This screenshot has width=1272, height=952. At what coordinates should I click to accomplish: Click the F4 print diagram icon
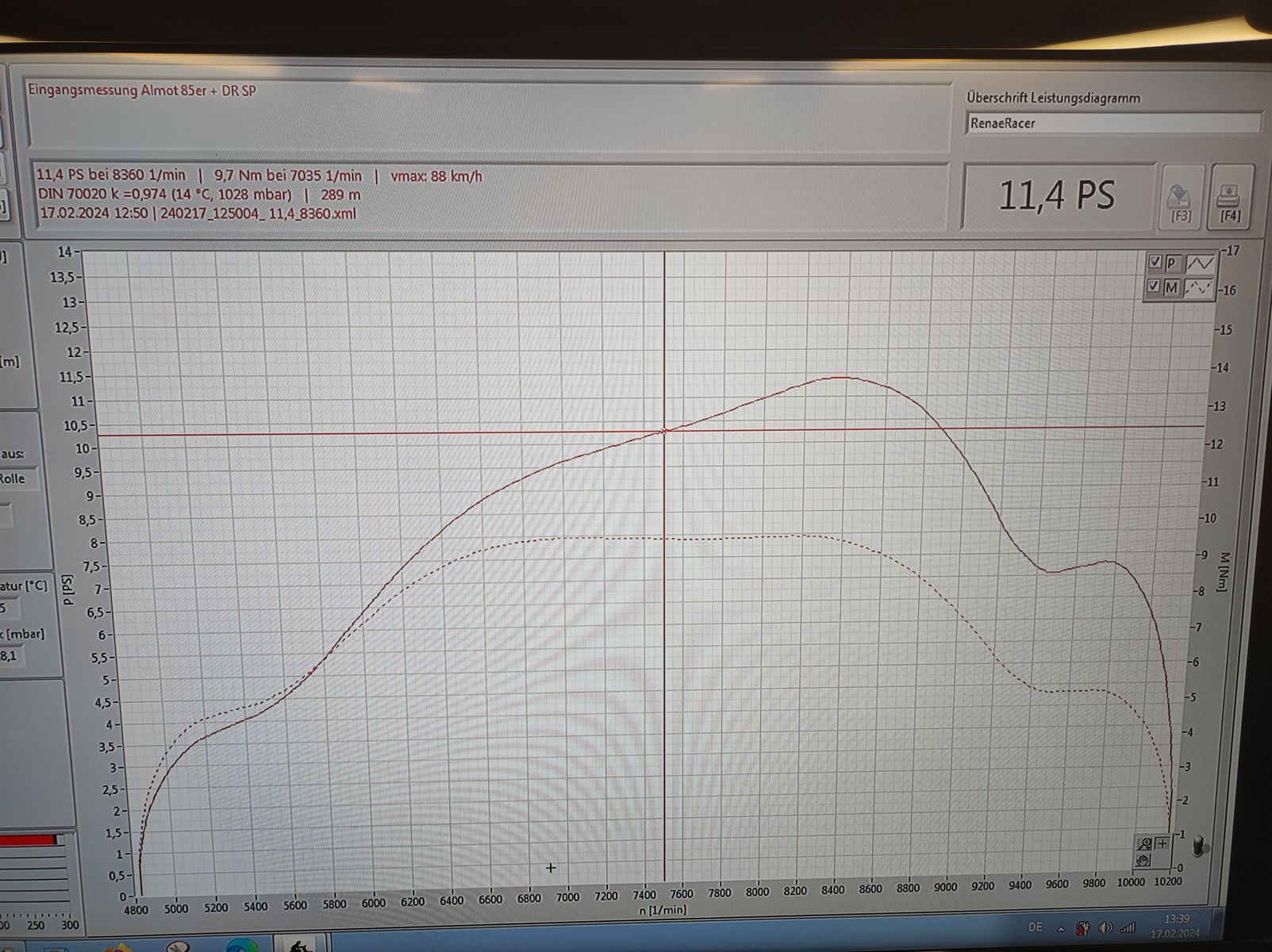coord(1228,198)
